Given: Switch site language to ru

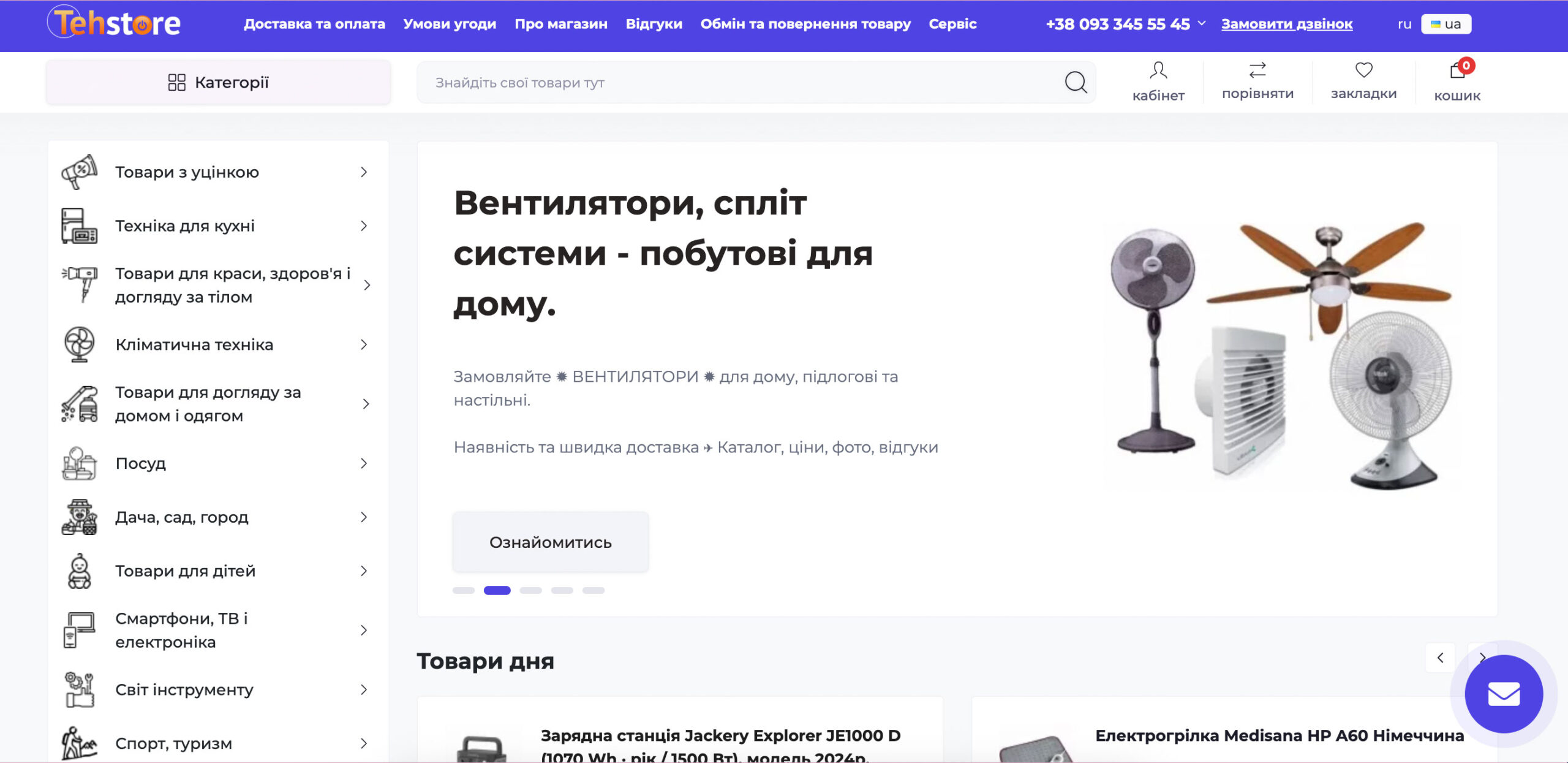Looking at the screenshot, I should click(1404, 24).
